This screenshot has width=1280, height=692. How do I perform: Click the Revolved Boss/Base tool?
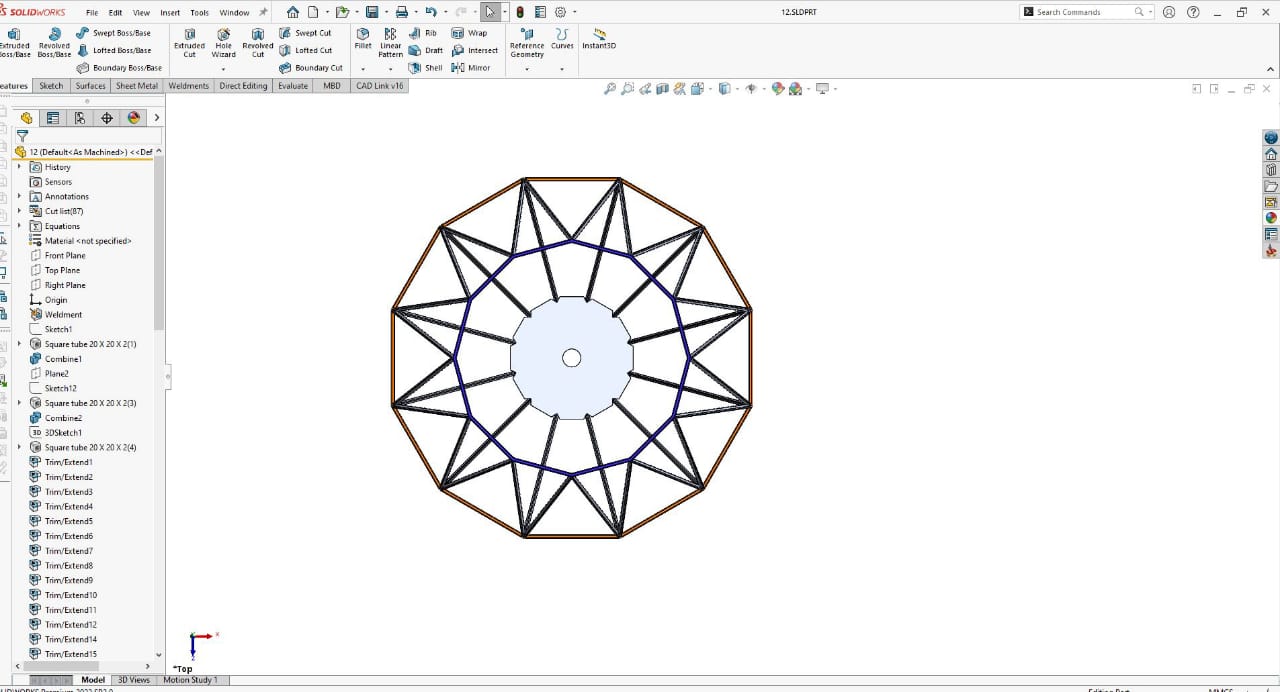pyautogui.click(x=54, y=44)
